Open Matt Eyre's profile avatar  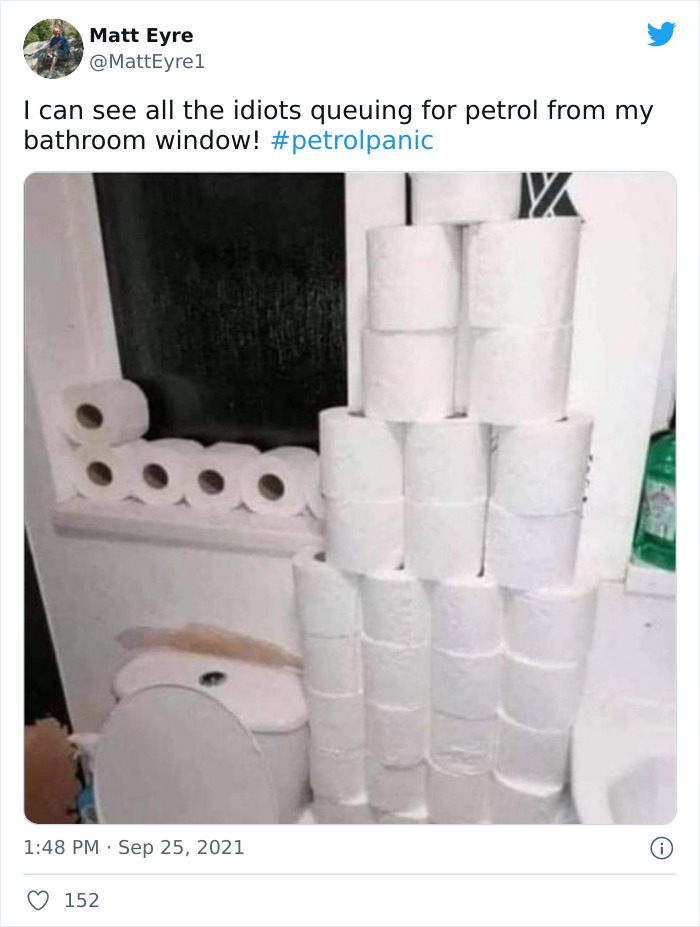coord(53,48)
